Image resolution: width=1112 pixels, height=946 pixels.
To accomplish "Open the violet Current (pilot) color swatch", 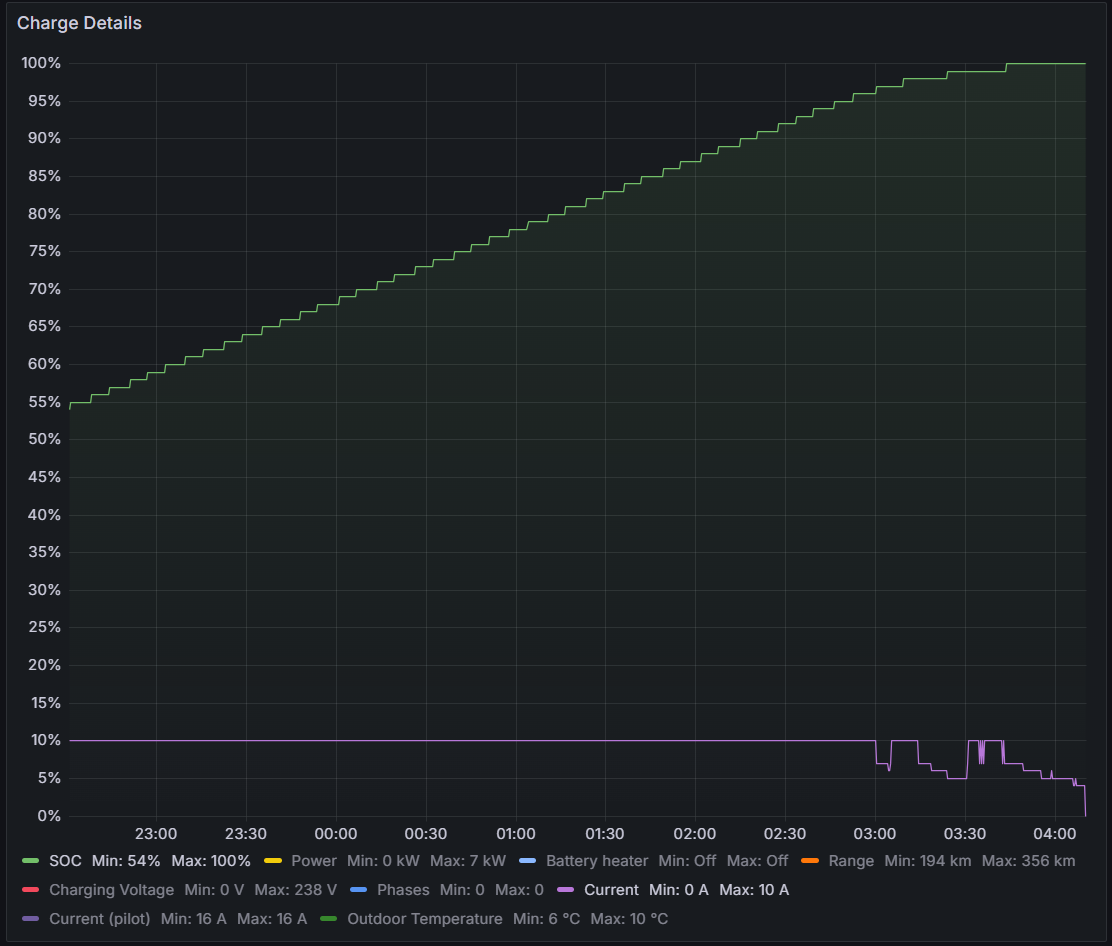I will pyautogui.click(x=30, y=919).
